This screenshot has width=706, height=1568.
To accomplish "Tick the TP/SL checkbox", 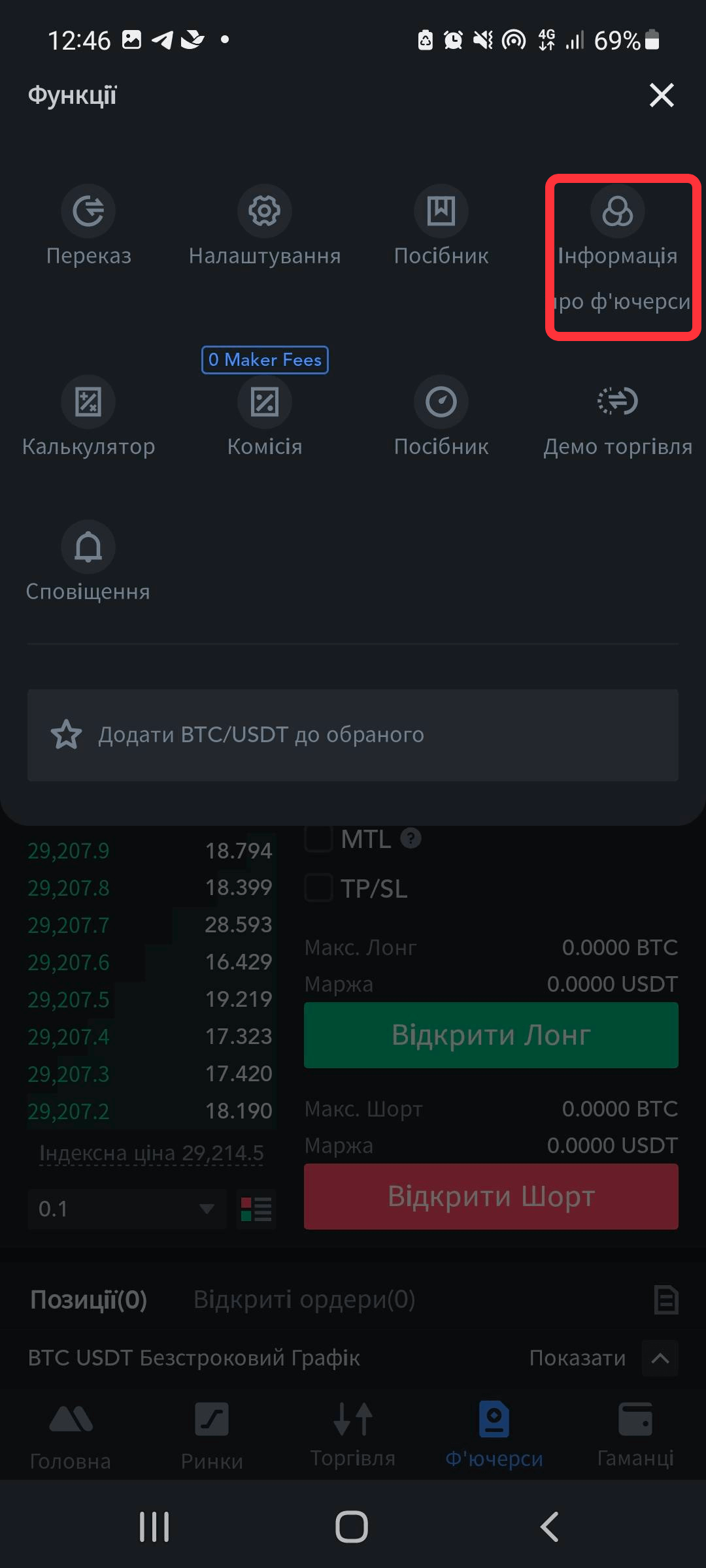I will [319, 888].
